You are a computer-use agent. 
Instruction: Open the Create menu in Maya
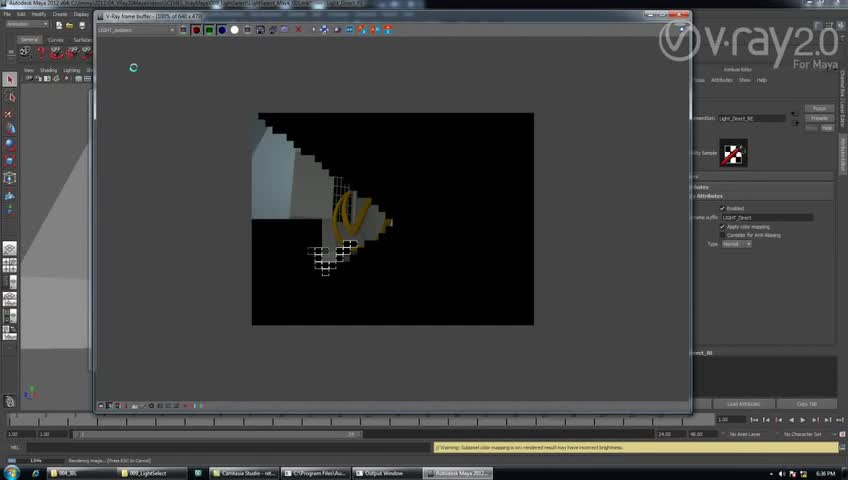pyautogui.click(x=60, y=14)
